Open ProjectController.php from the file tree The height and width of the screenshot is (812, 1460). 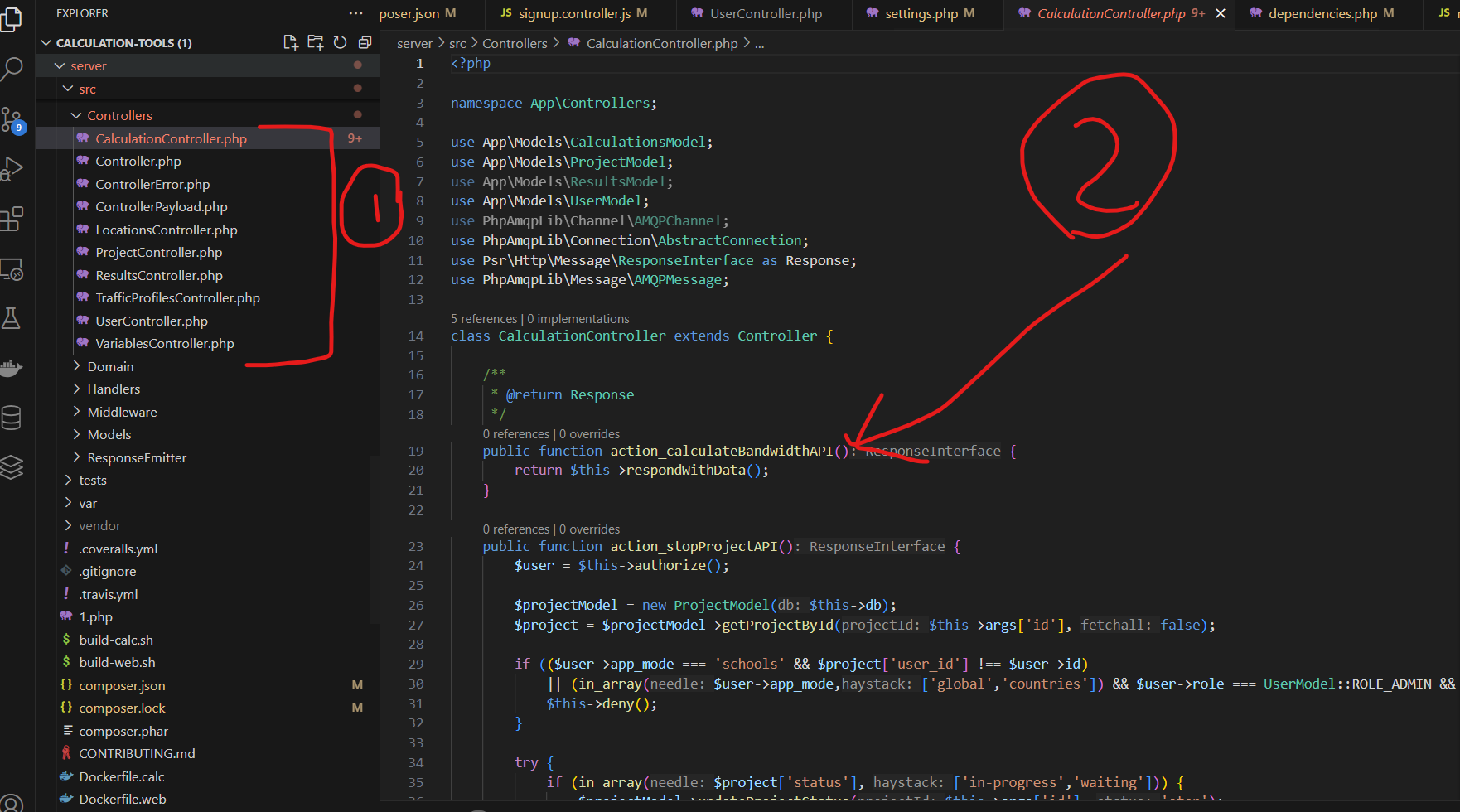158,252
